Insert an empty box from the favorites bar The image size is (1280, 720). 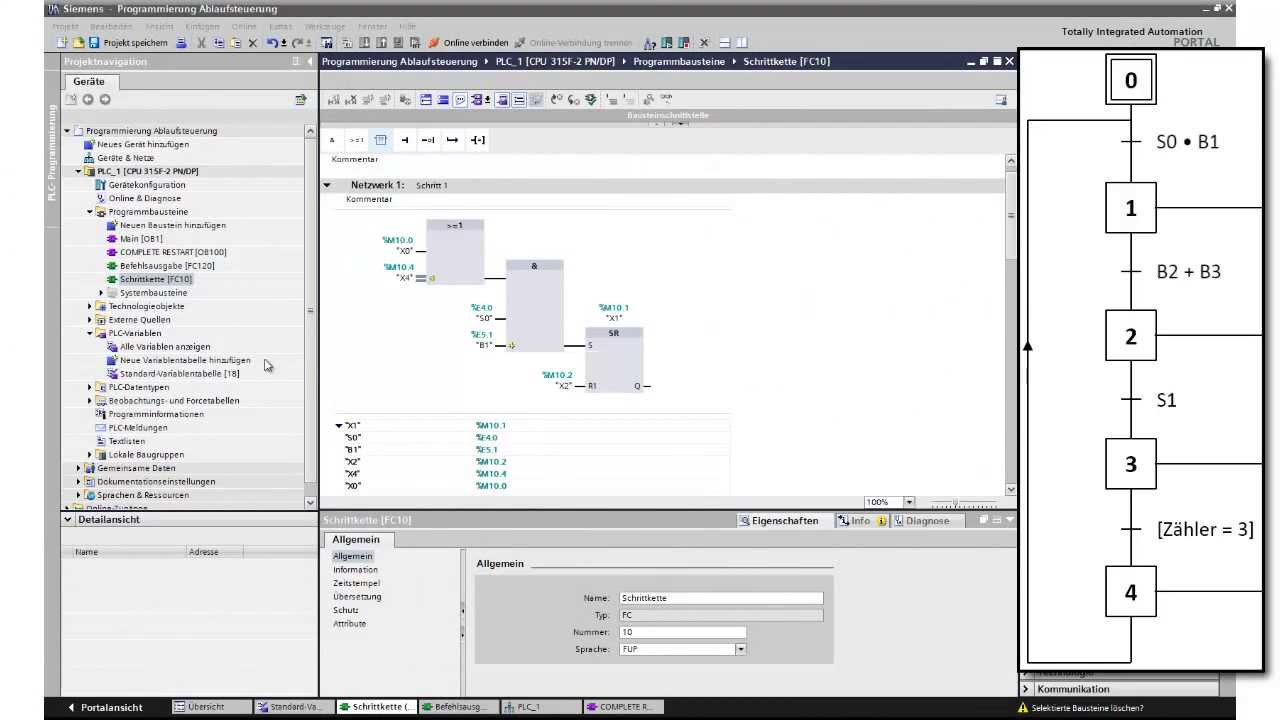point(380,140)
